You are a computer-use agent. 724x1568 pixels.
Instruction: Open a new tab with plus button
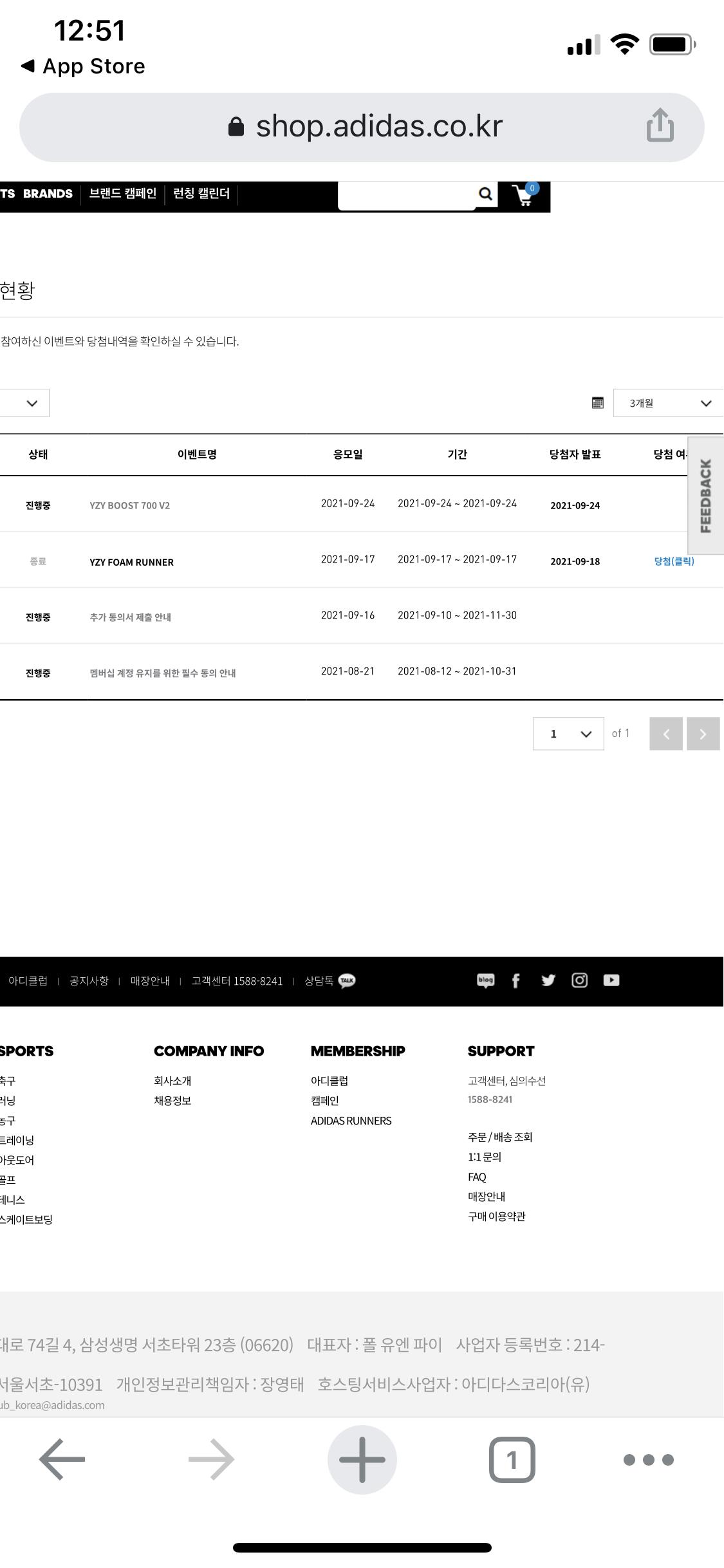(362, 1459)
